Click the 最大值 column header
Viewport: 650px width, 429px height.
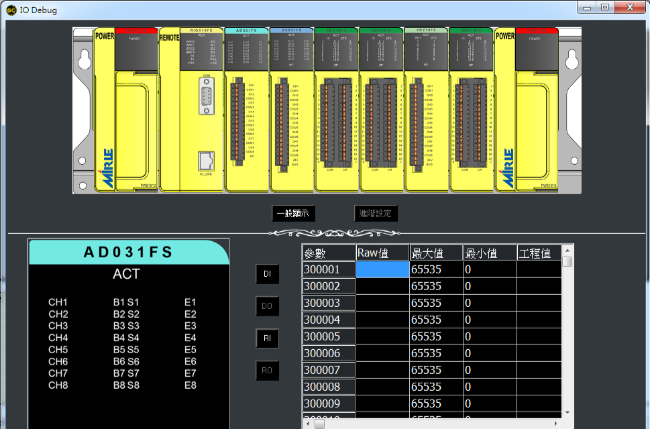(434, 253)
